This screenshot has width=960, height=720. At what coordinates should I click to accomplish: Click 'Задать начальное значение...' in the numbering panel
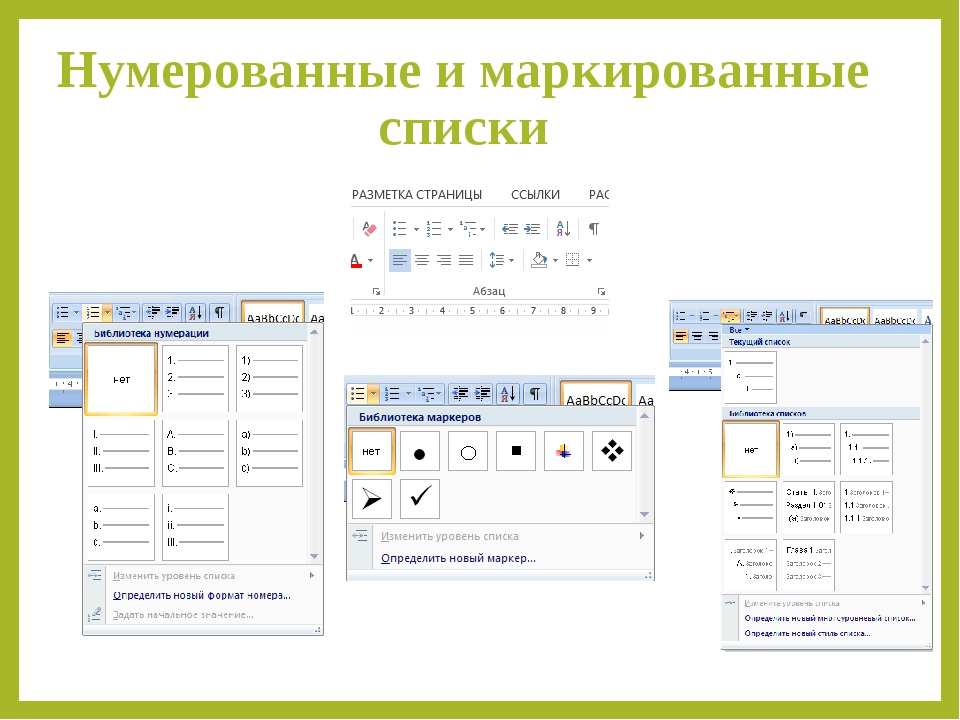[183, 615]
